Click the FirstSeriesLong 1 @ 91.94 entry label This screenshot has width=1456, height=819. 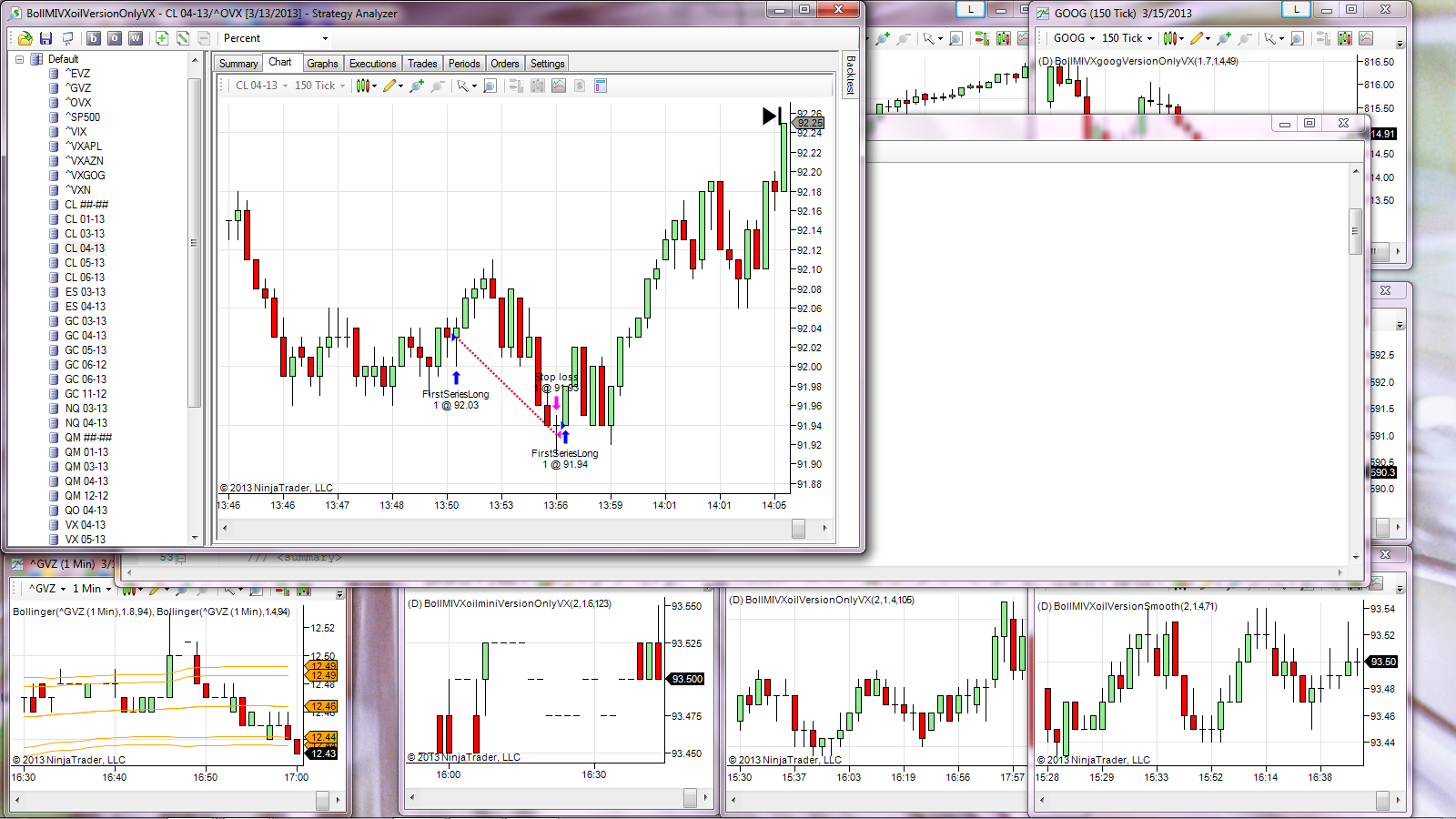click(565, 459)
